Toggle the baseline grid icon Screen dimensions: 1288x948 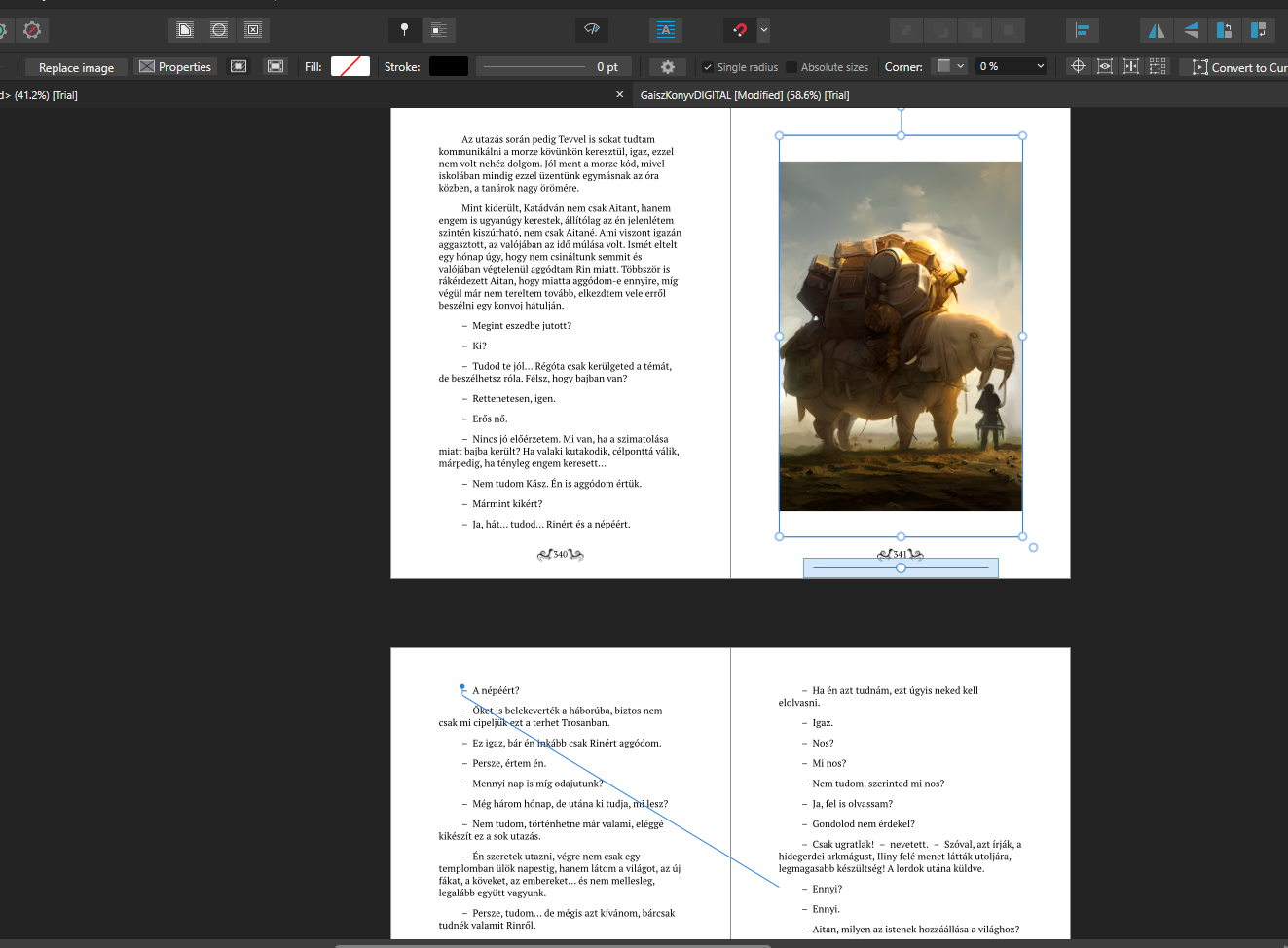666,30
